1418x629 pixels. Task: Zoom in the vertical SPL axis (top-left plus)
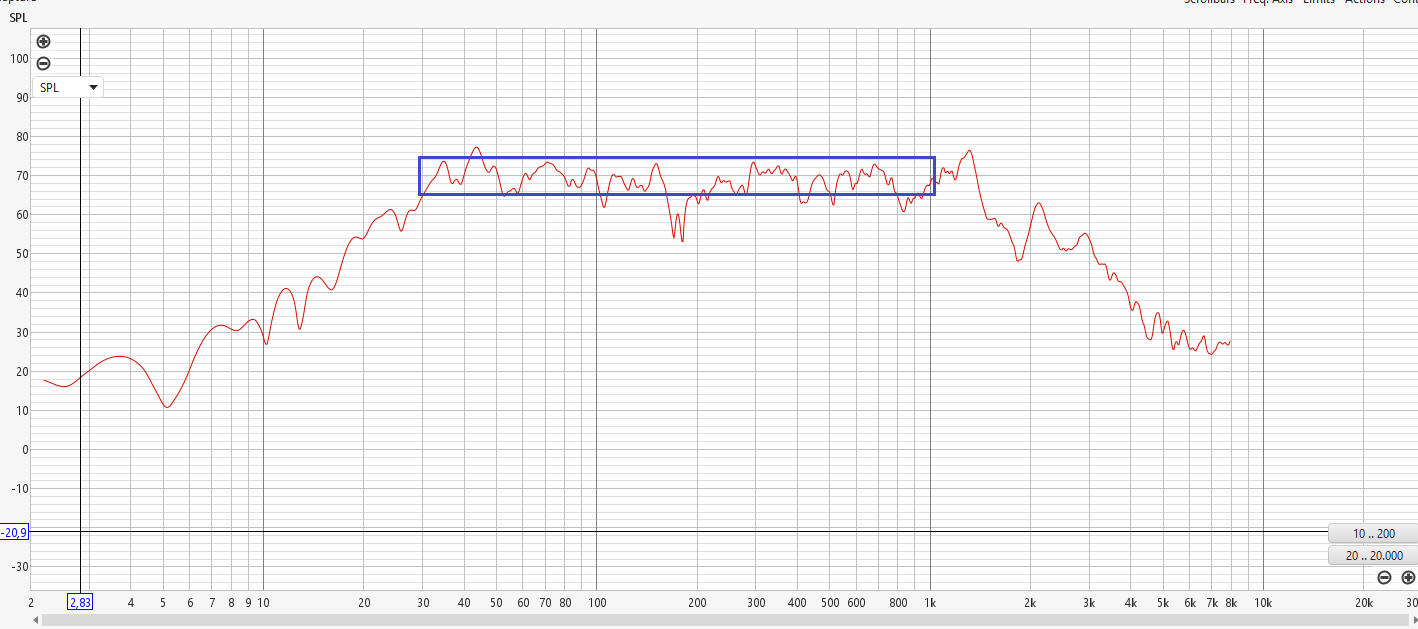(43, 42)
